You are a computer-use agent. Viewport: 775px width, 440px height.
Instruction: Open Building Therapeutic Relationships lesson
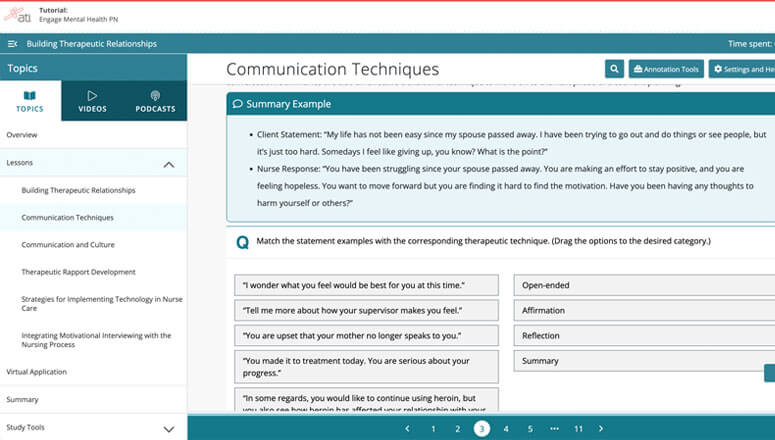[x=78, y=190]
